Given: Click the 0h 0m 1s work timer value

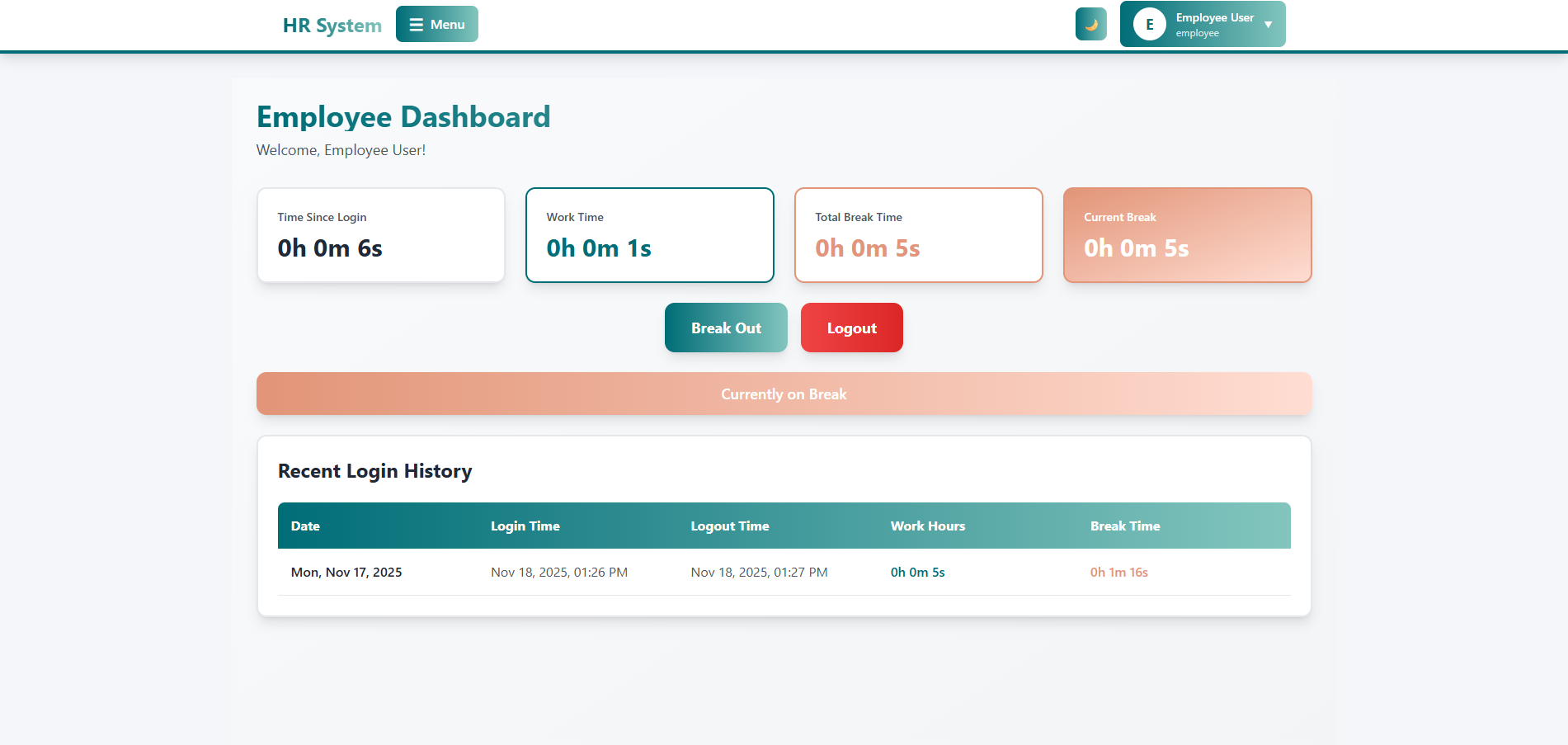Looking at the screenshot, I should [599, 248].
